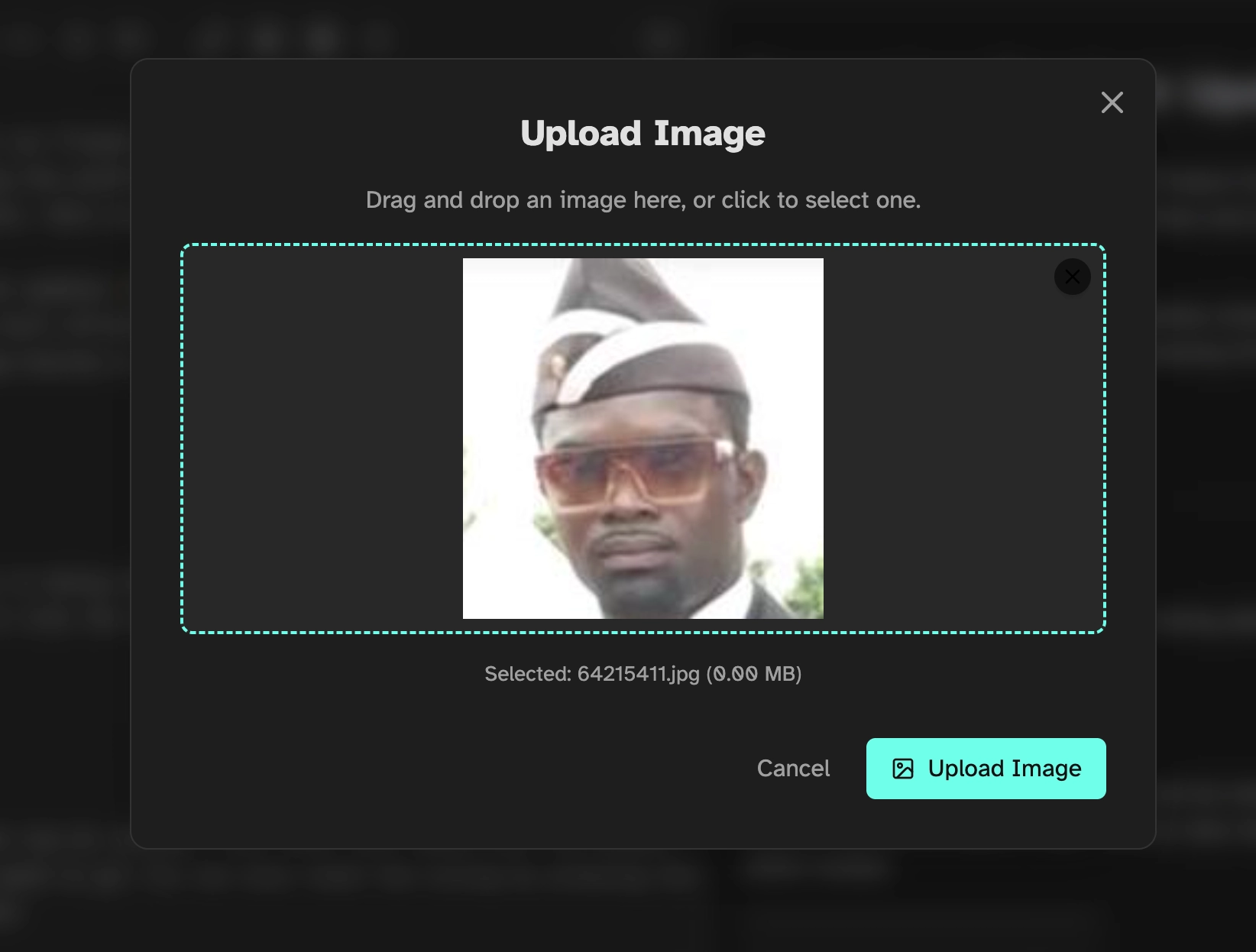Cancel the image upload
The height and width of the screenshot is (952, 1256).
coord(793,769)
